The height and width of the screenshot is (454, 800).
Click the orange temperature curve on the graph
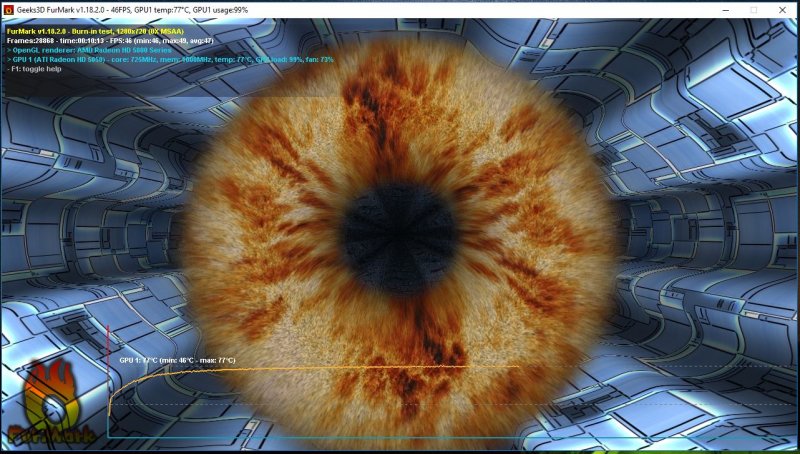click(300, 368)
